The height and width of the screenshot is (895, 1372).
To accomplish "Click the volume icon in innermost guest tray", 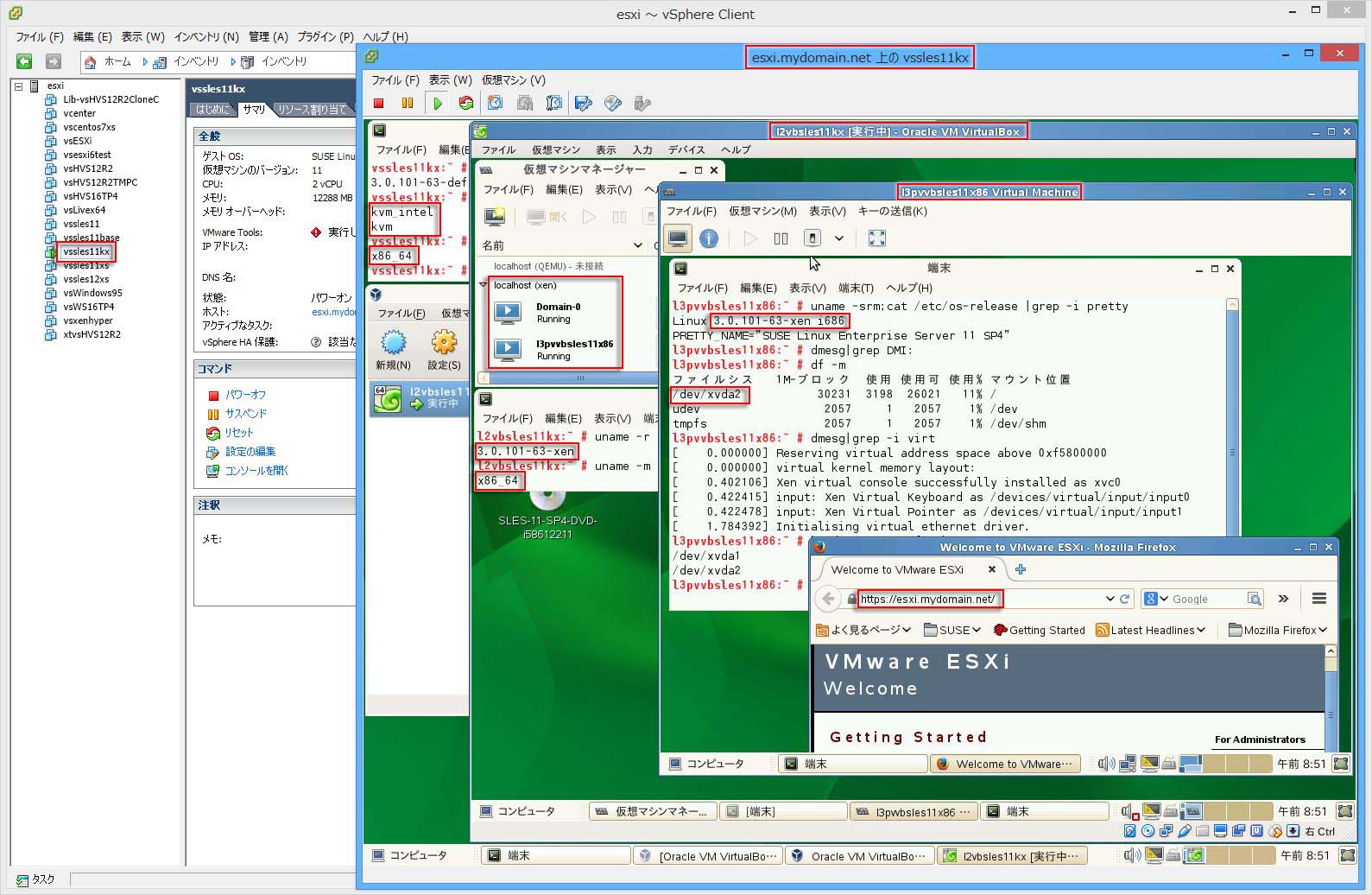I will [1105, 764].
